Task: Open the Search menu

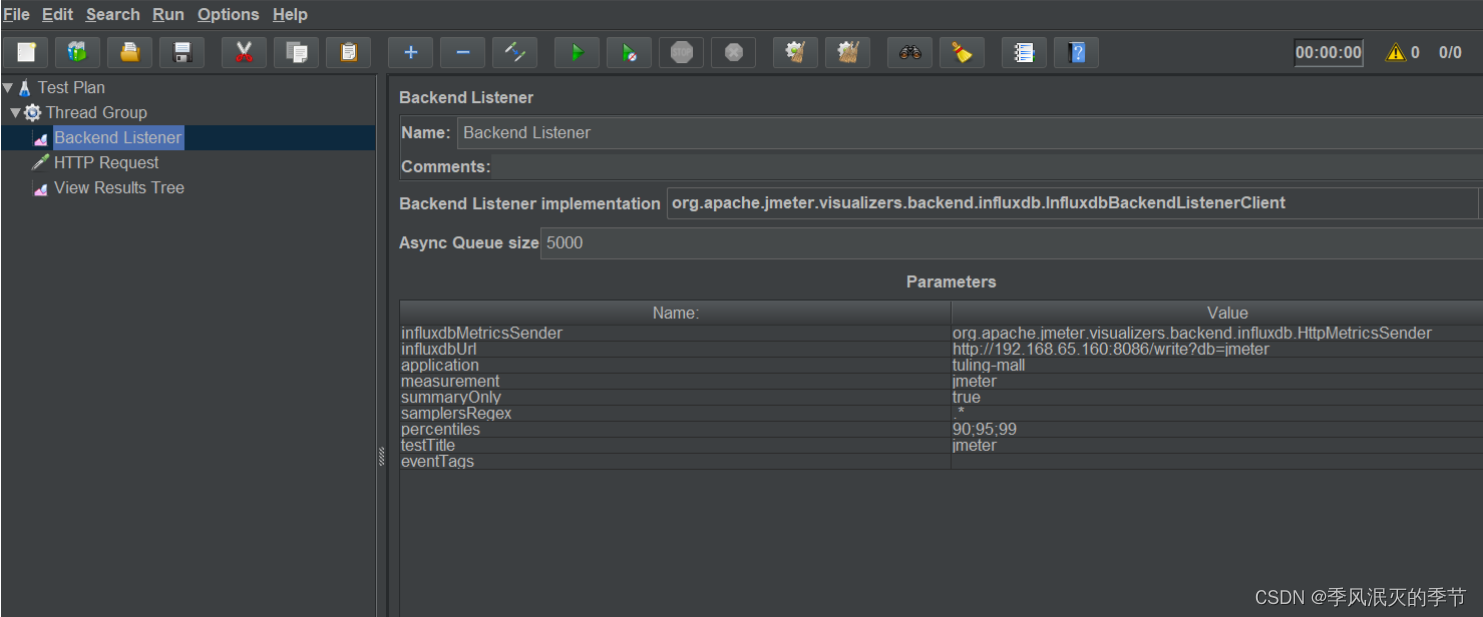Action: (x=113, y=14)
